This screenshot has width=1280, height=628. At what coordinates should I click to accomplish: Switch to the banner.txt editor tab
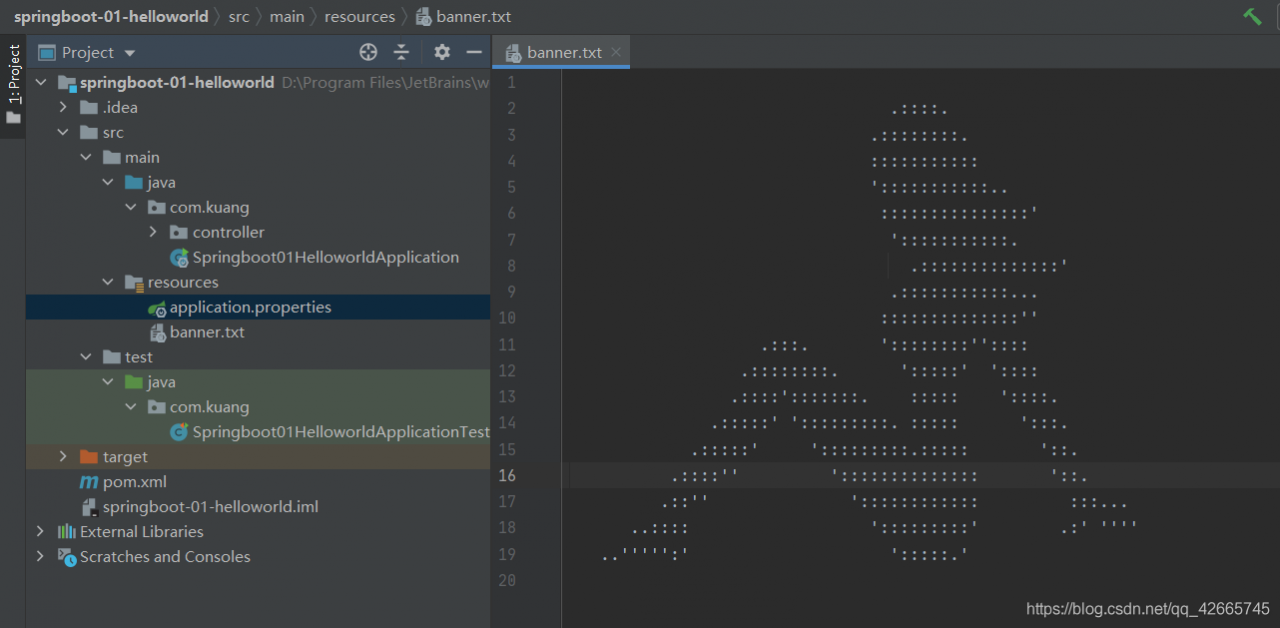(563, 52)
